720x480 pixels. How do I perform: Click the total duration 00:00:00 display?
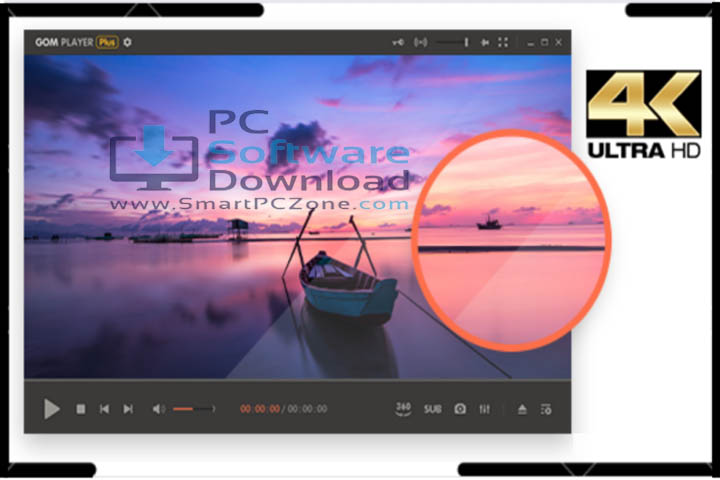coord(308,409)
